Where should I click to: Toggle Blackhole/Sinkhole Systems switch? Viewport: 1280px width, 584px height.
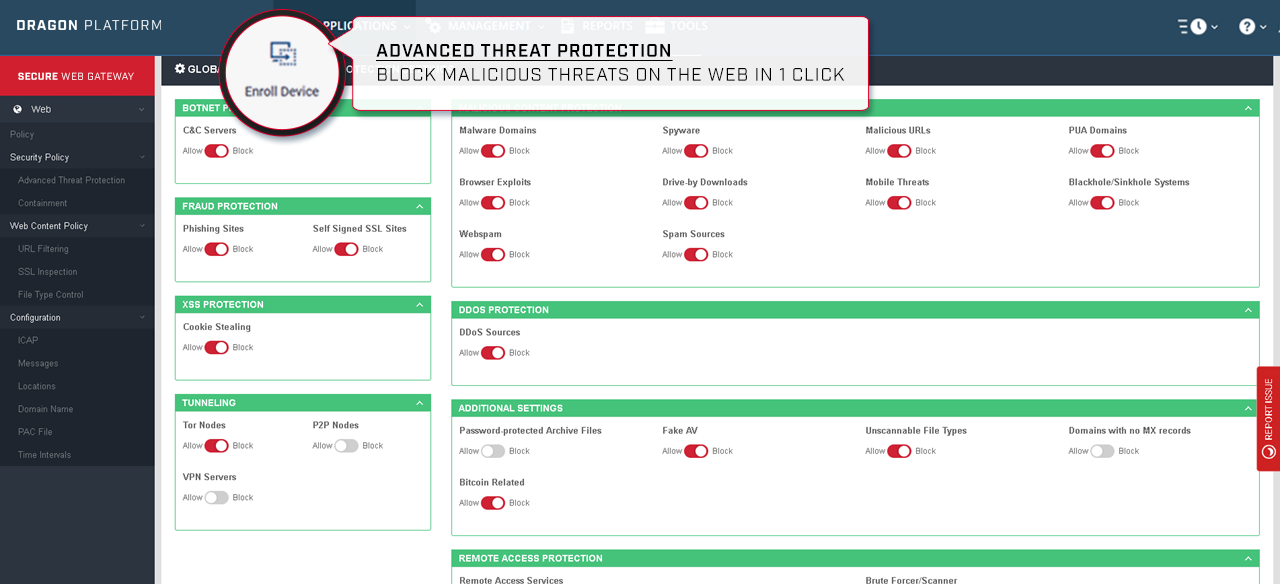(x=1102, y=203)
